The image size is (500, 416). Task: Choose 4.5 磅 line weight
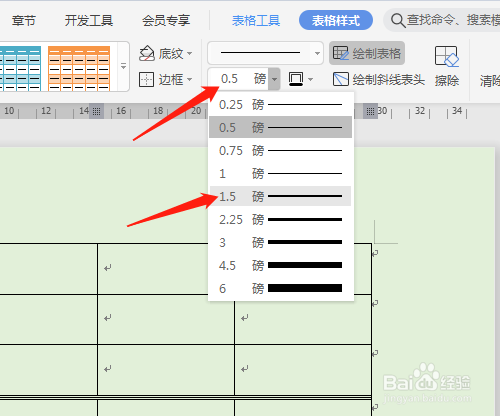tap(280, 265)
